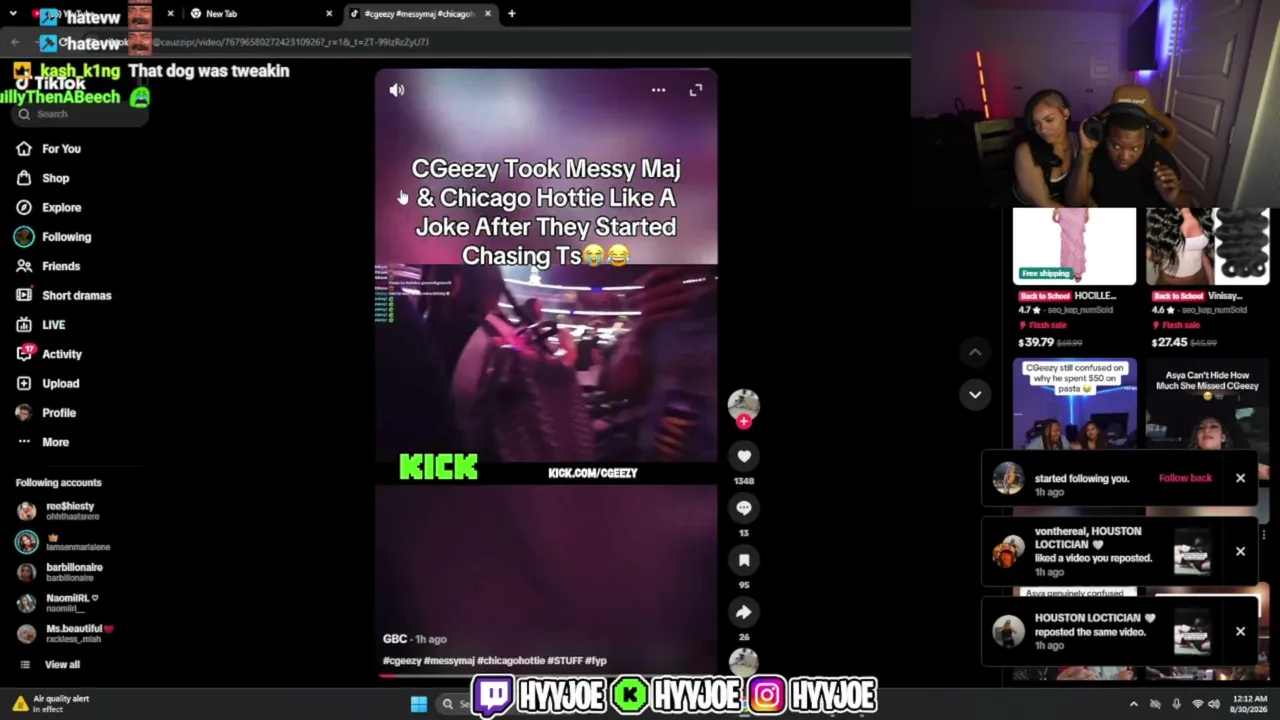The image size is (1280, 720).
Task: Dismiss the 'reposted the same video' notification
Action: (1240, 631)
